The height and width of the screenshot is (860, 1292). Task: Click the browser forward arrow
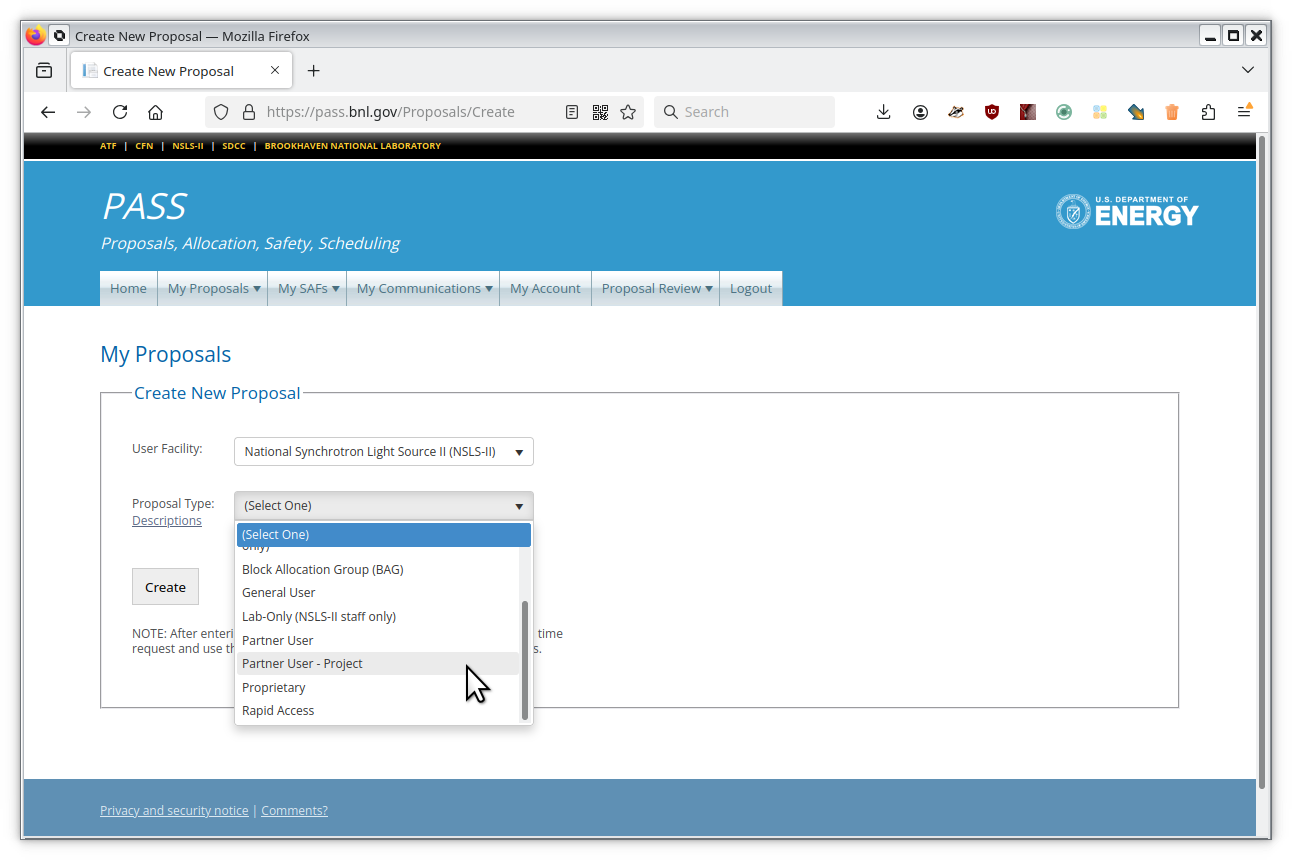pyautogui.click(x=84, y=112)
